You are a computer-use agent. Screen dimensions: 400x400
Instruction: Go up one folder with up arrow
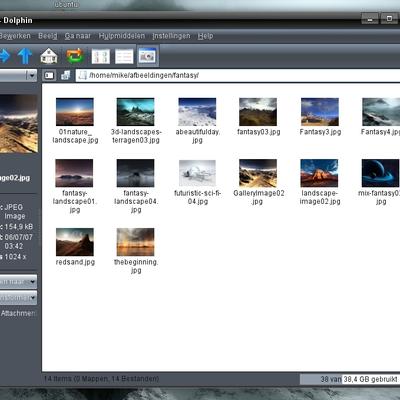pyautogui.click(x=25, y=56)
